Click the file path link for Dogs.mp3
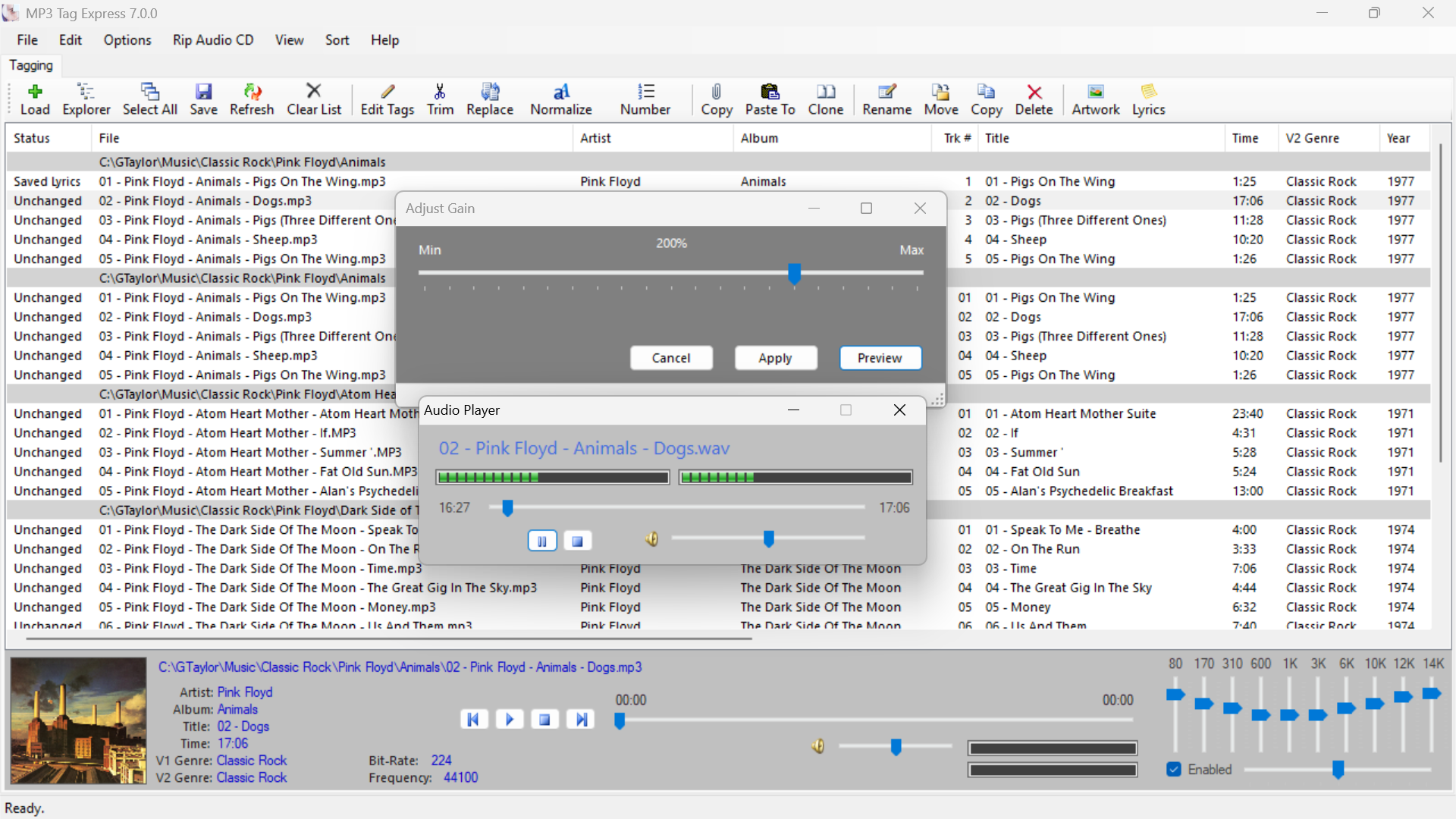Viewport: 1456px width, 819px height. 400,667
